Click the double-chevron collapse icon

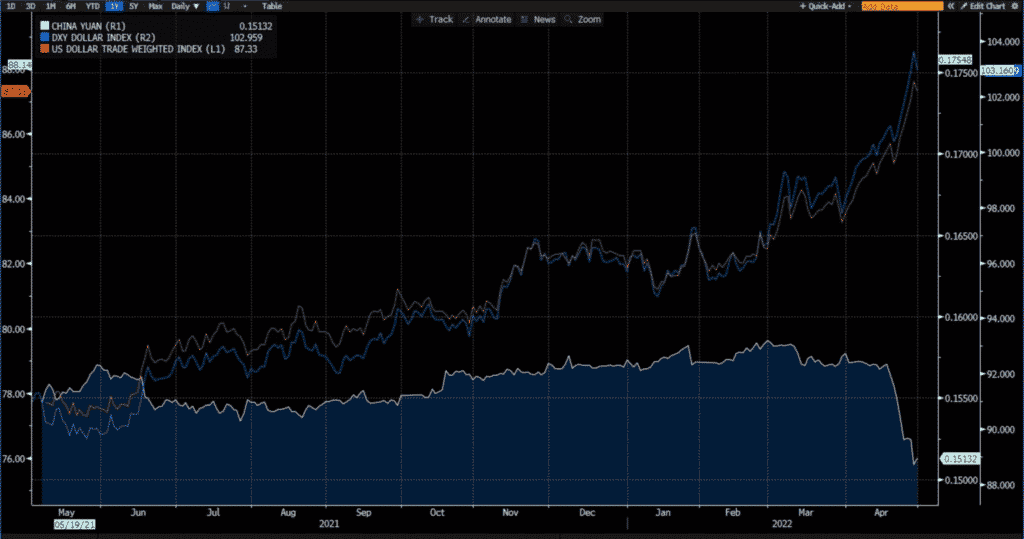952,6
